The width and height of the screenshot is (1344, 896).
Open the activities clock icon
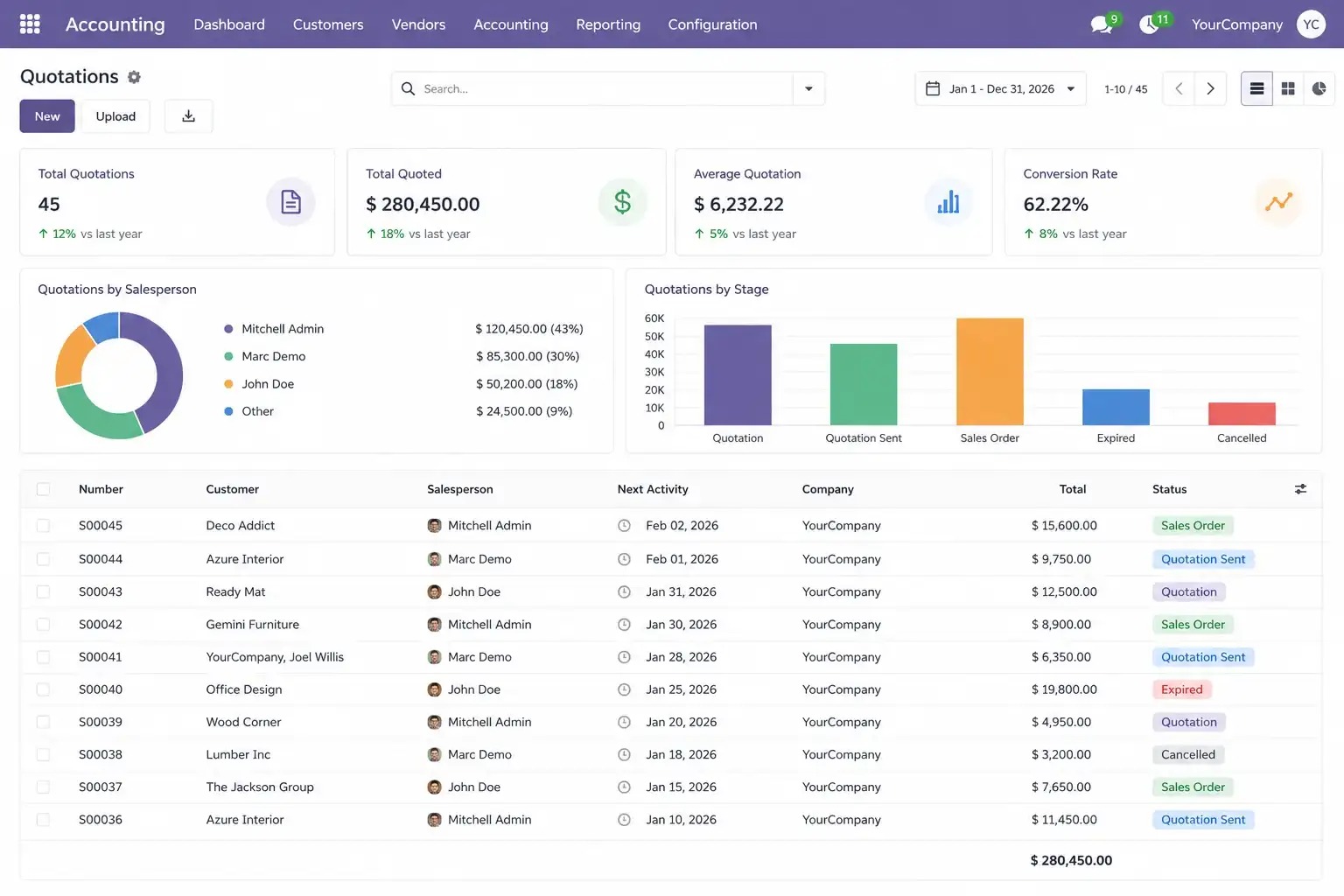pos(1150,24)
